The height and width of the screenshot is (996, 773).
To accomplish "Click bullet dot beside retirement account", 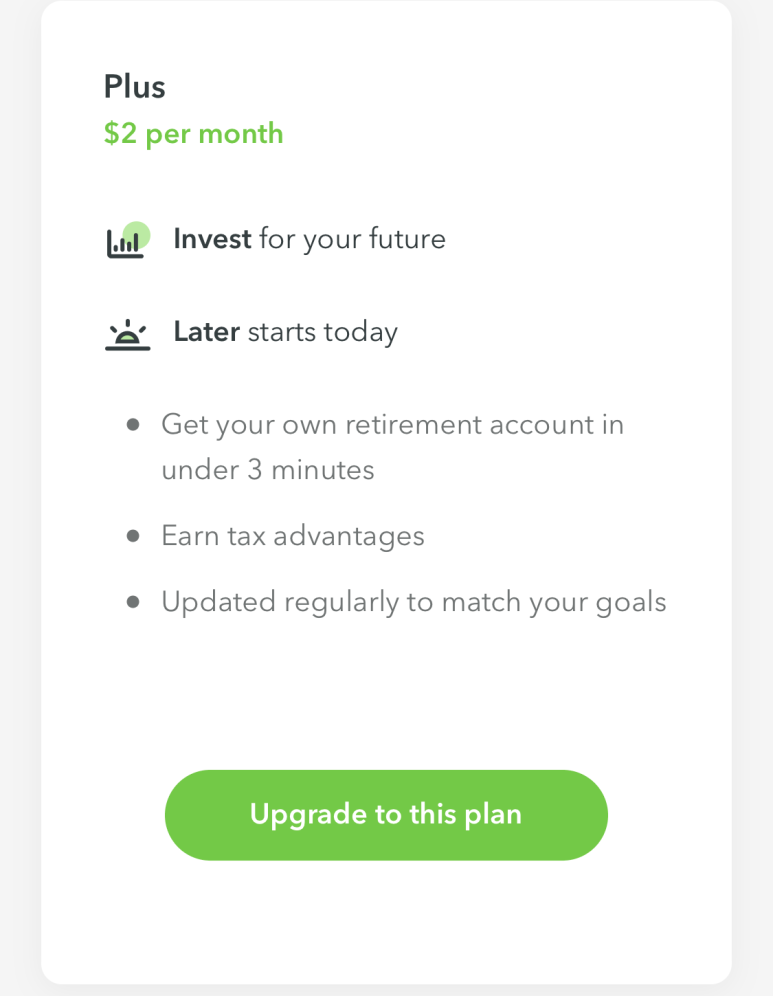I will tap(133, 424).
